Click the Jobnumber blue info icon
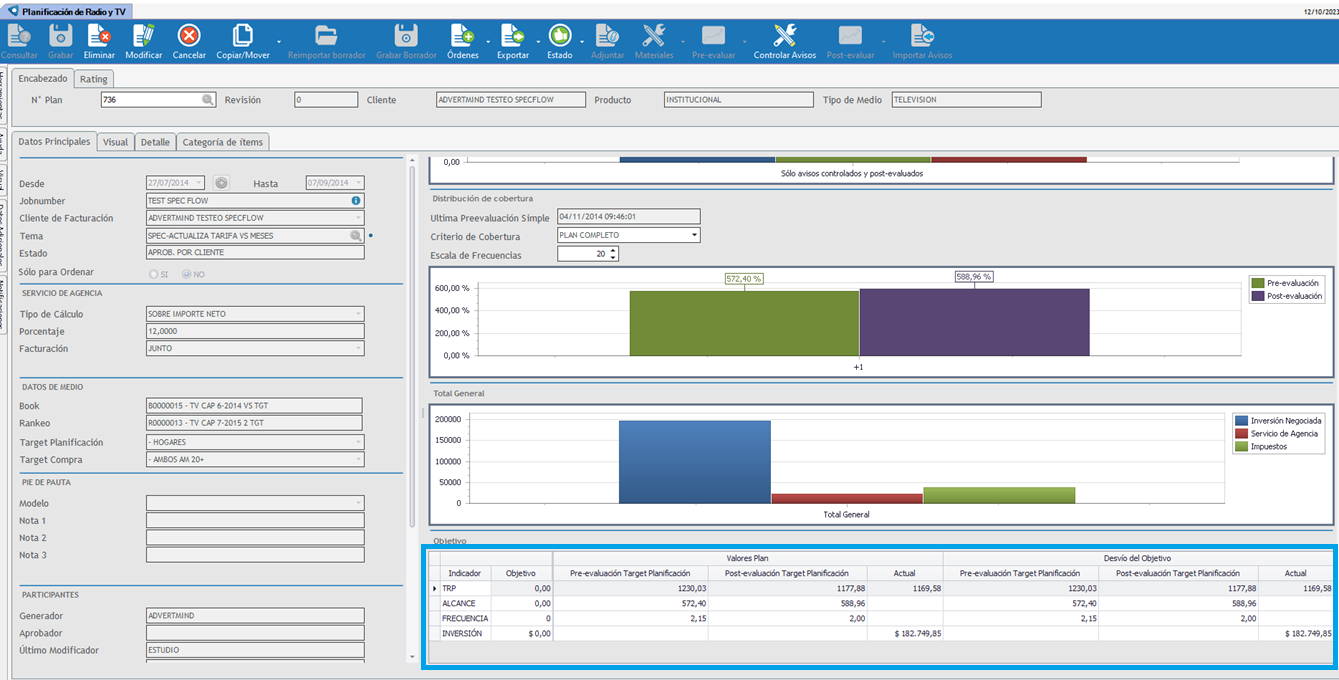Viewport: 1339px width, 680px height. pos(356,200)
